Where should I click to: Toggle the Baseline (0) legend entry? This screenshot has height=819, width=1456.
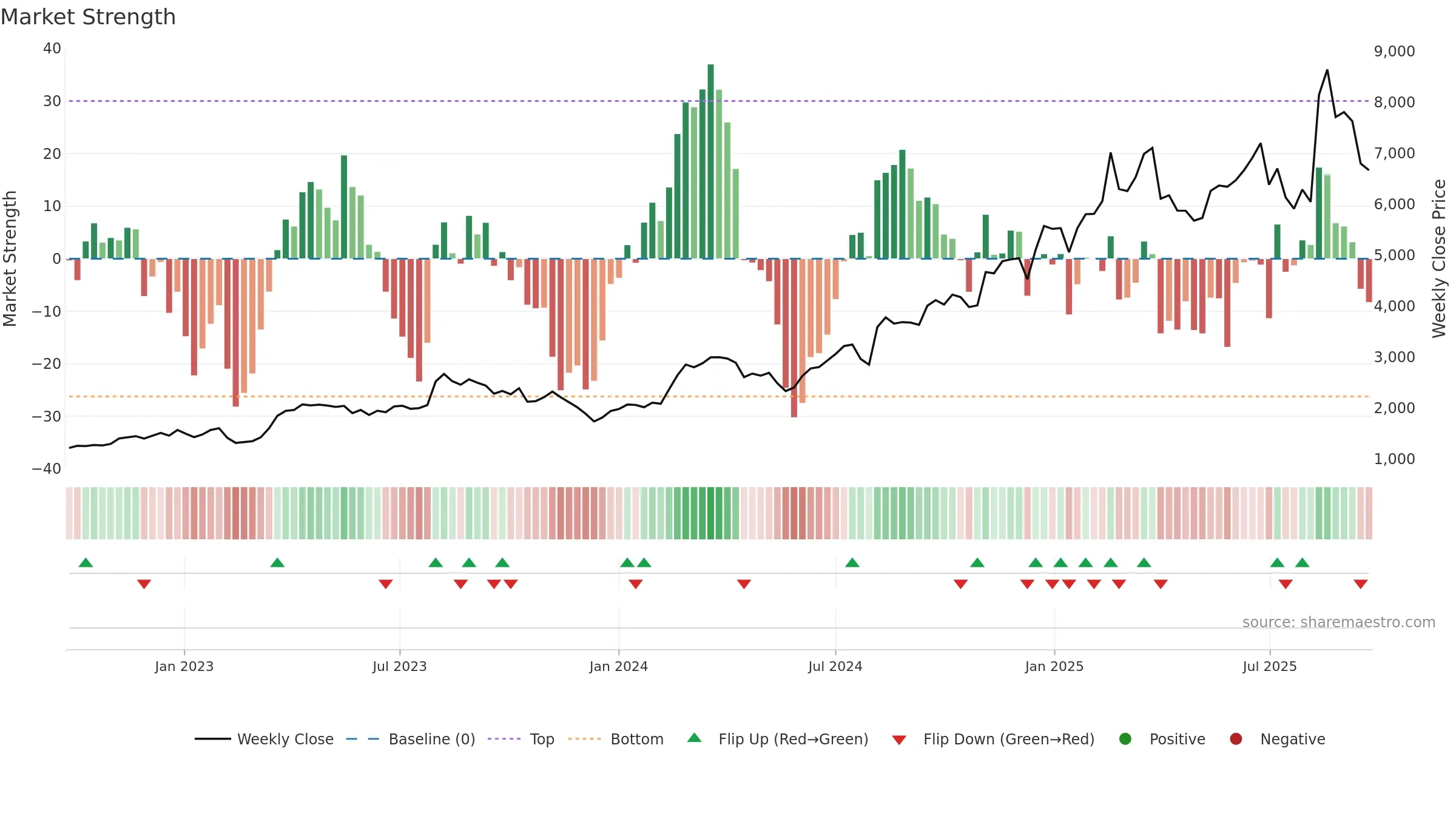411,739
